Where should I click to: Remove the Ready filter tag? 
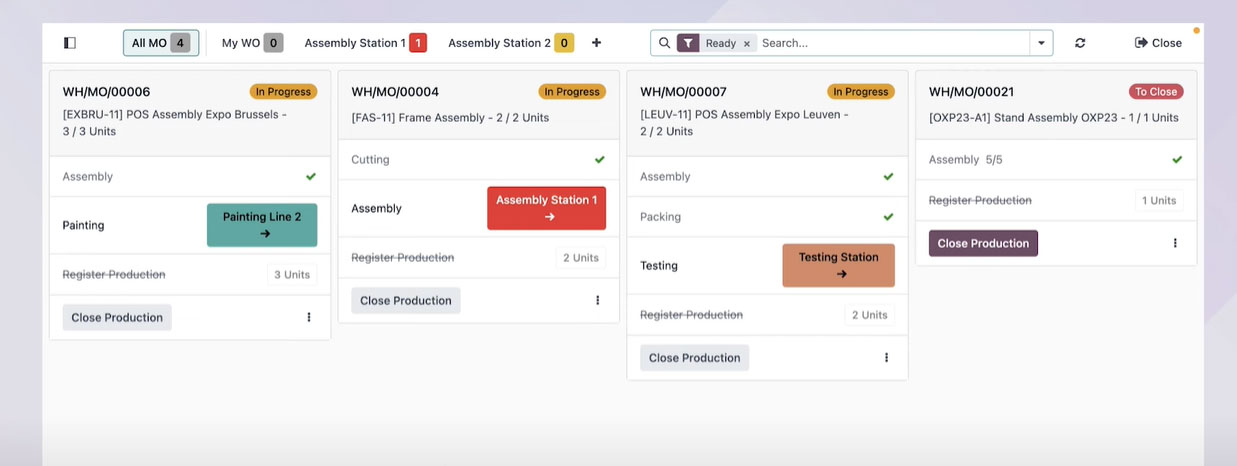coord(746,44)
